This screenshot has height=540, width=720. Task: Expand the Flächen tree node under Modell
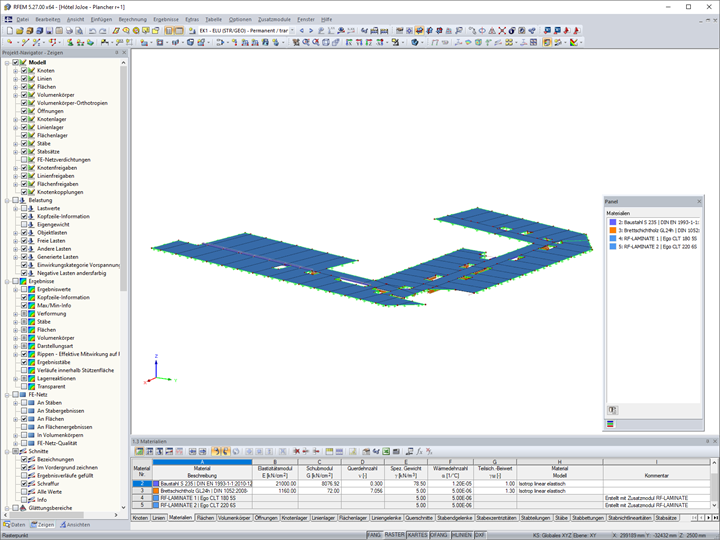pyautogui.click(x=16, y=87)
